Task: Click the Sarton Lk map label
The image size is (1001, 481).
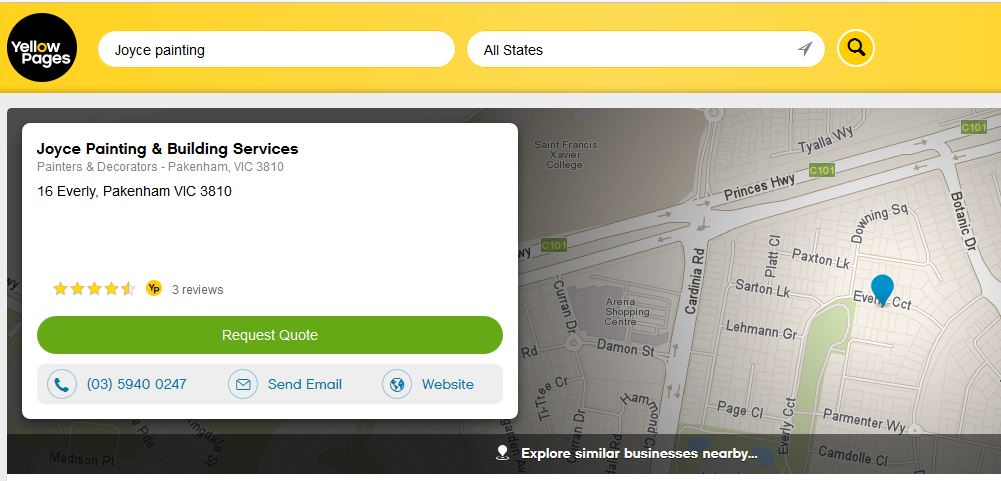Action: (x=763, y=287)
